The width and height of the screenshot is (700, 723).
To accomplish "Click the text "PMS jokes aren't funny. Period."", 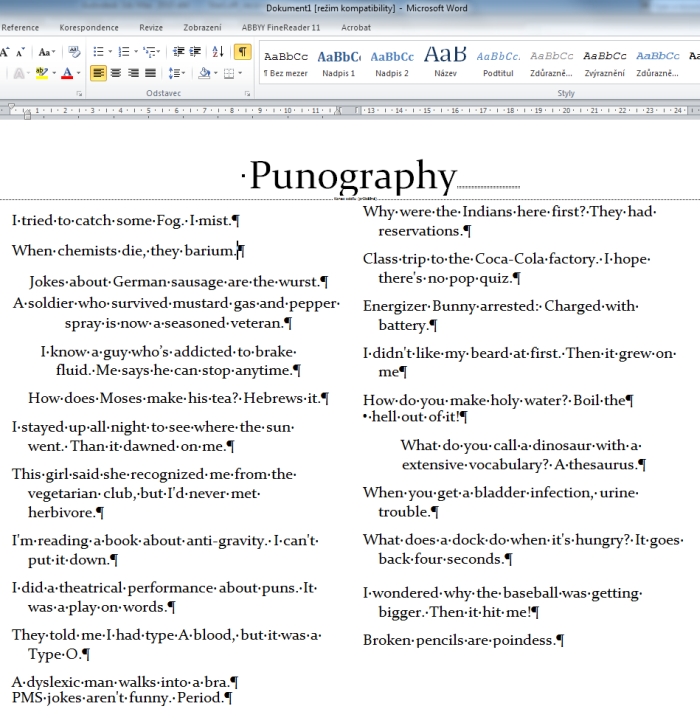I will (118, 698).
